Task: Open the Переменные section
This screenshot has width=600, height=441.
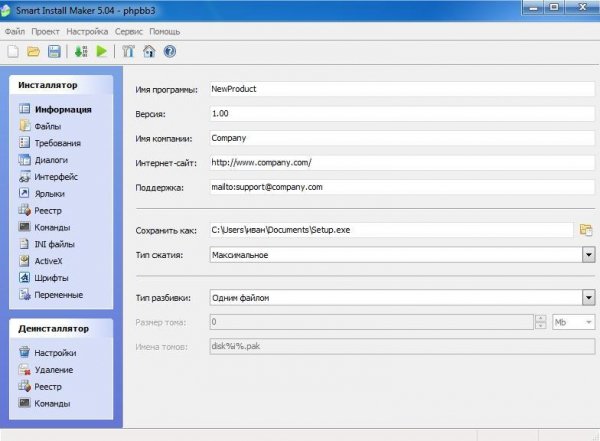Action: coord(59,295)
